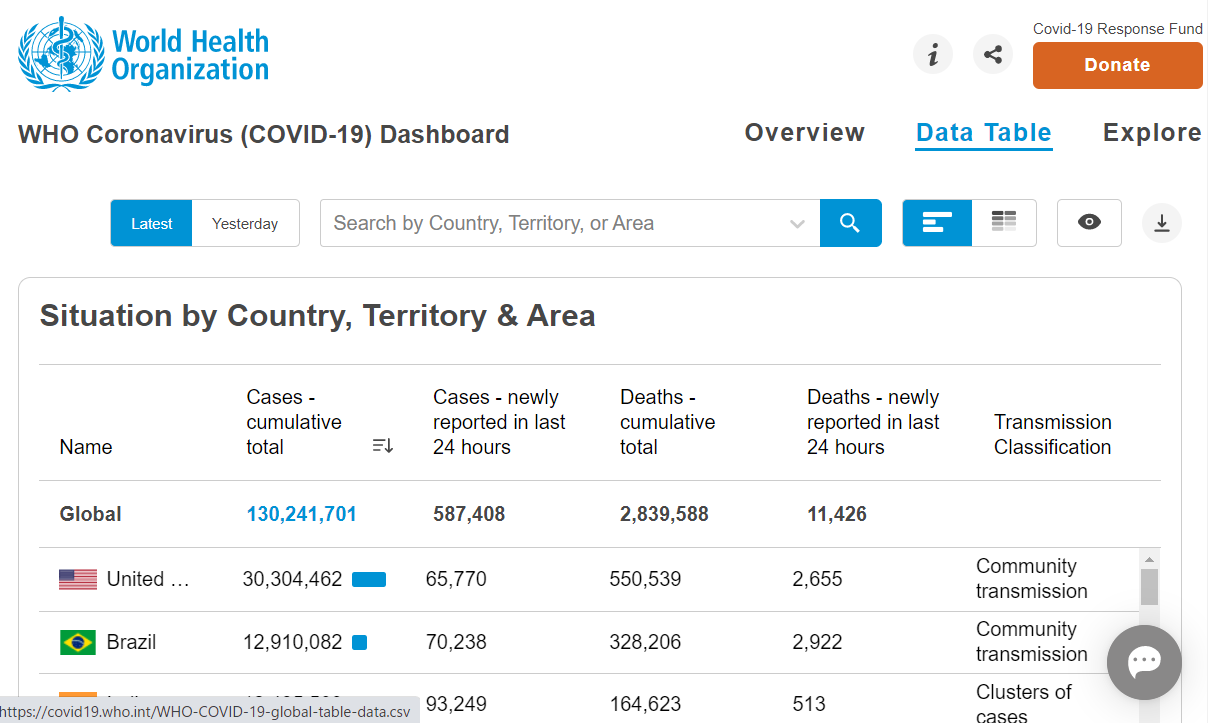
Task: Click the Global row label
Action: coord(91,514)
